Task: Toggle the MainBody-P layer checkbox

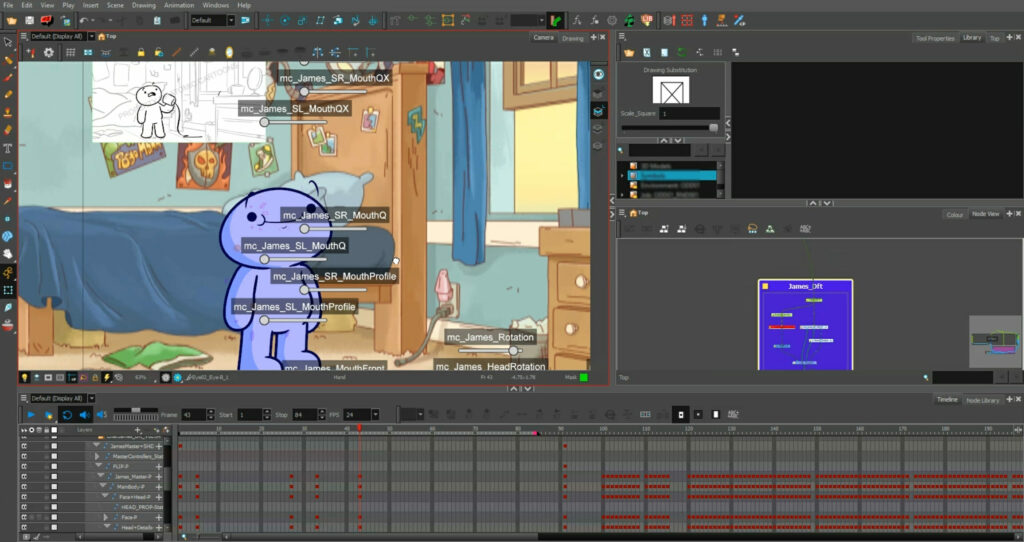Action: coord(54,486)
